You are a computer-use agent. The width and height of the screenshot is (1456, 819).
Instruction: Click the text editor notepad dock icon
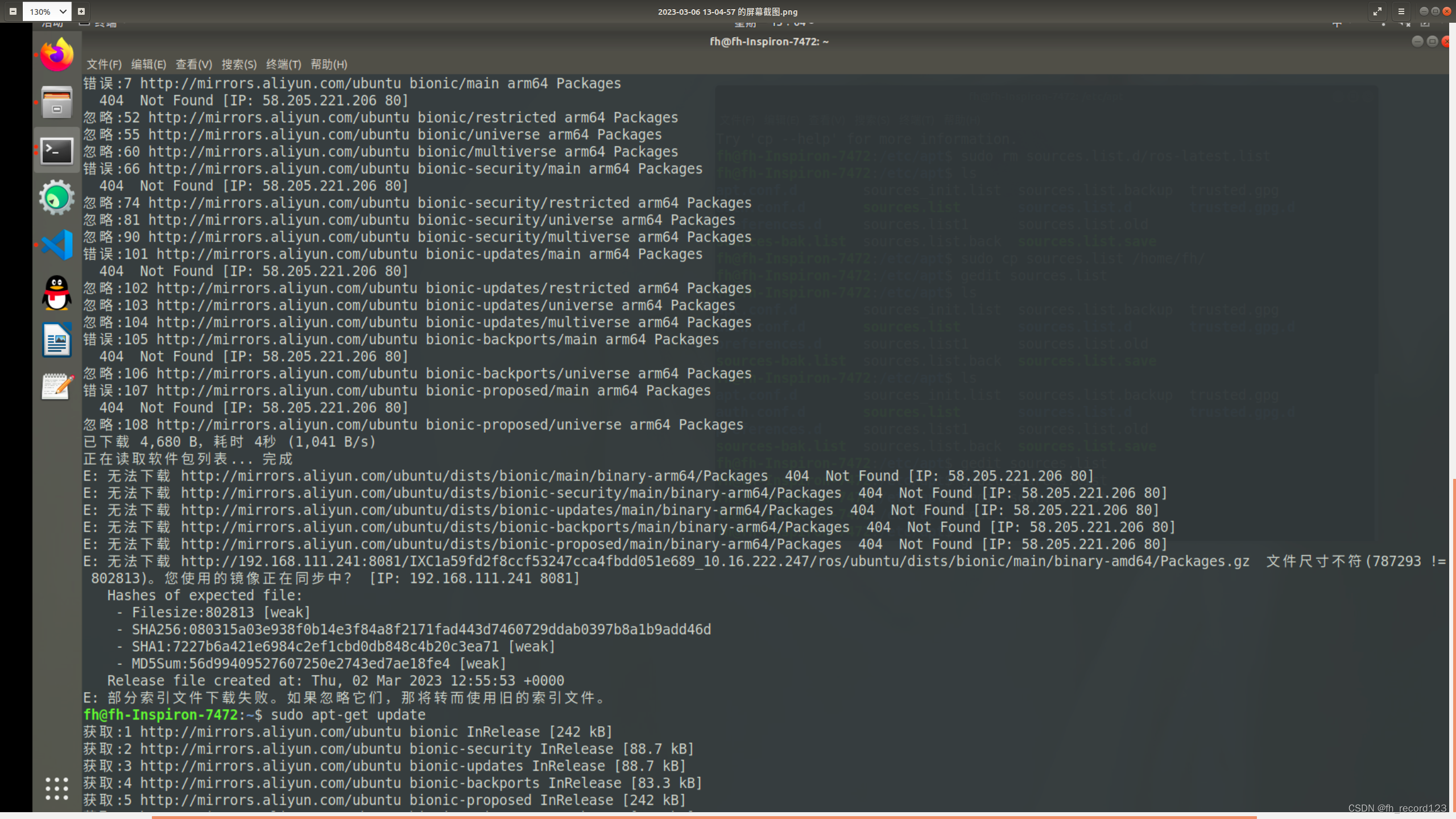[x=57, y=387]
